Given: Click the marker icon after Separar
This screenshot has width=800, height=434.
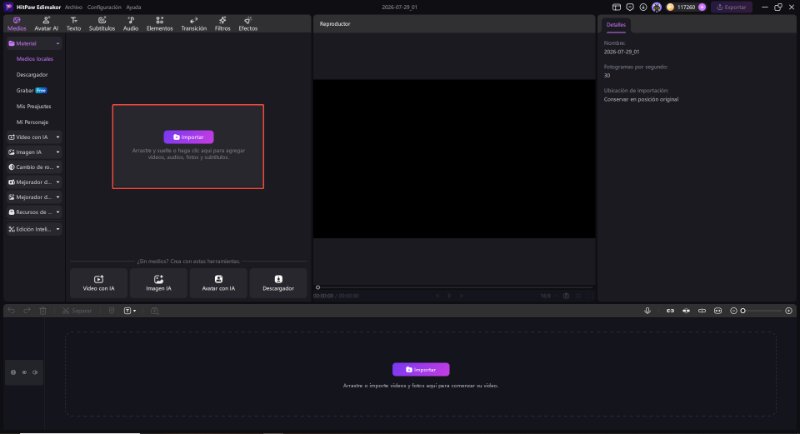Looking at the screenshot, I should coord(111,311).
